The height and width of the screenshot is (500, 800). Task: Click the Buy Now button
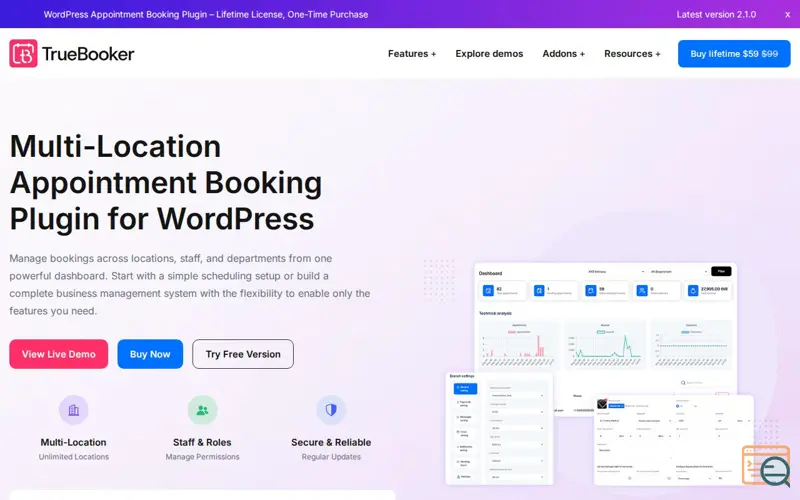pyautogui.click(x=150, y=354)
